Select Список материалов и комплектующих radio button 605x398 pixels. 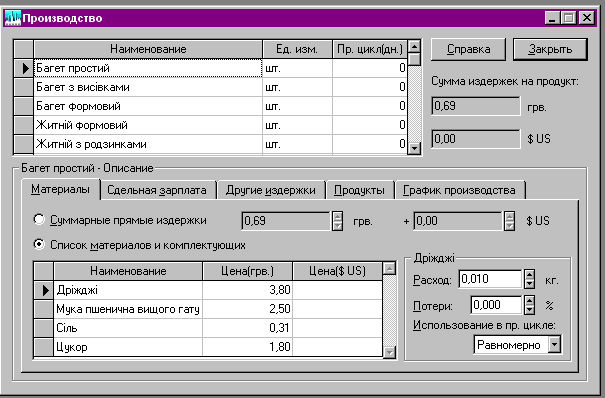(39, 244)
